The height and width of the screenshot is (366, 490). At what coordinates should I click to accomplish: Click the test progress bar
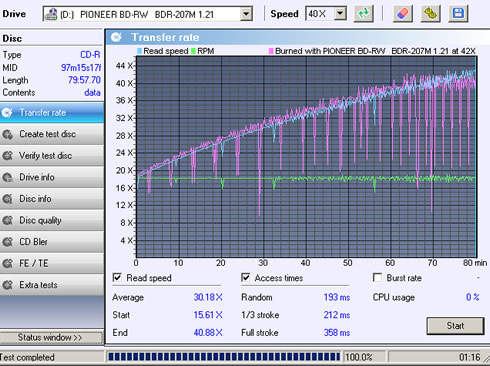(223, 357)
